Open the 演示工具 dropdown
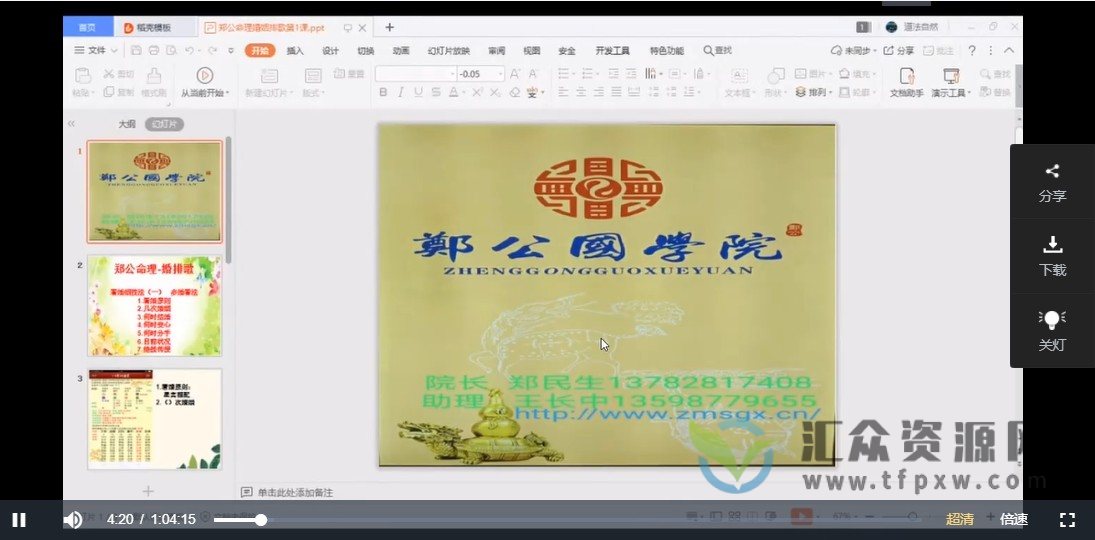This screenshot has width=1095, height=540. point(950,82)
